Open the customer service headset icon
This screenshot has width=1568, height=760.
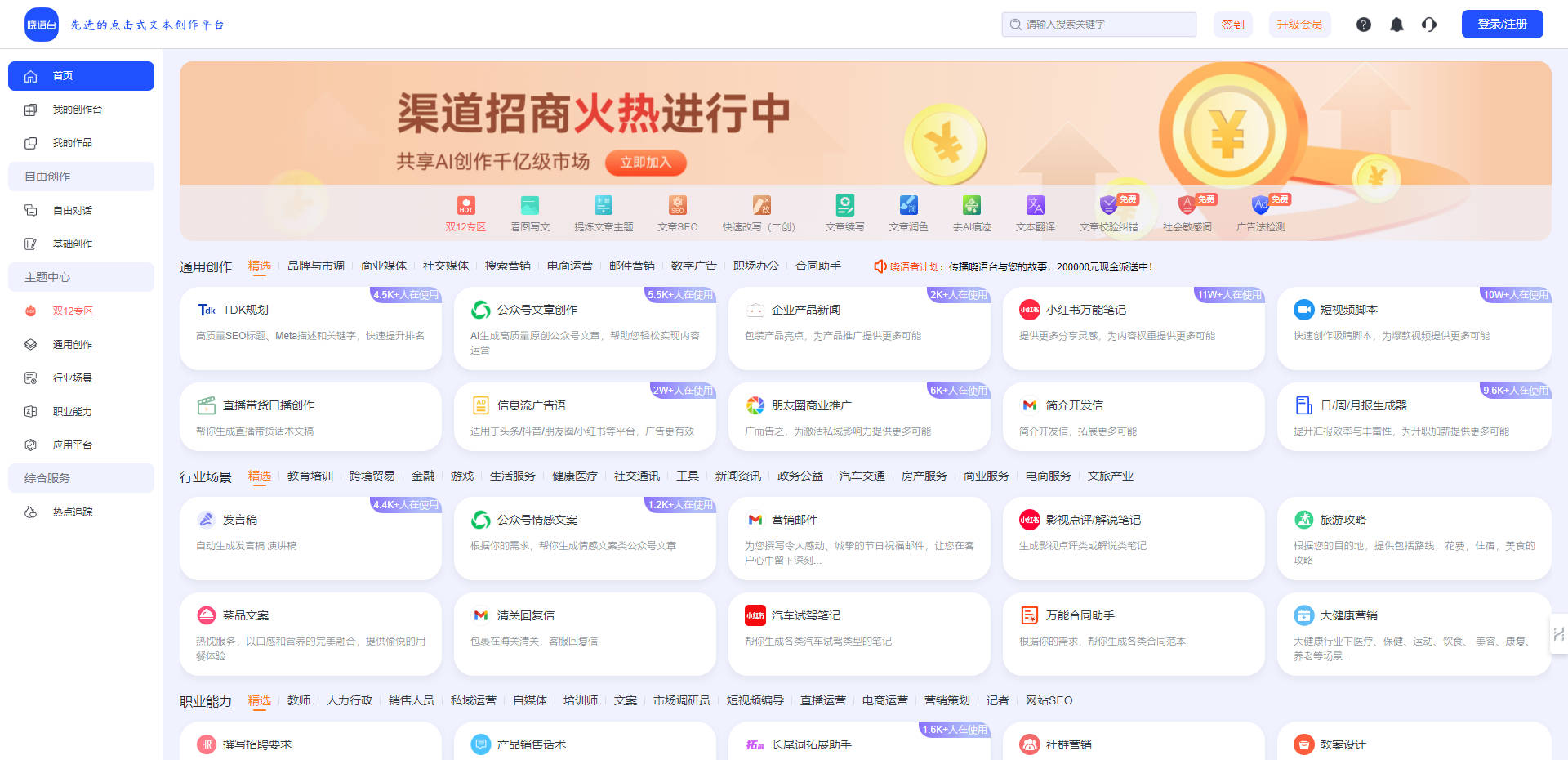(1429, 25)
